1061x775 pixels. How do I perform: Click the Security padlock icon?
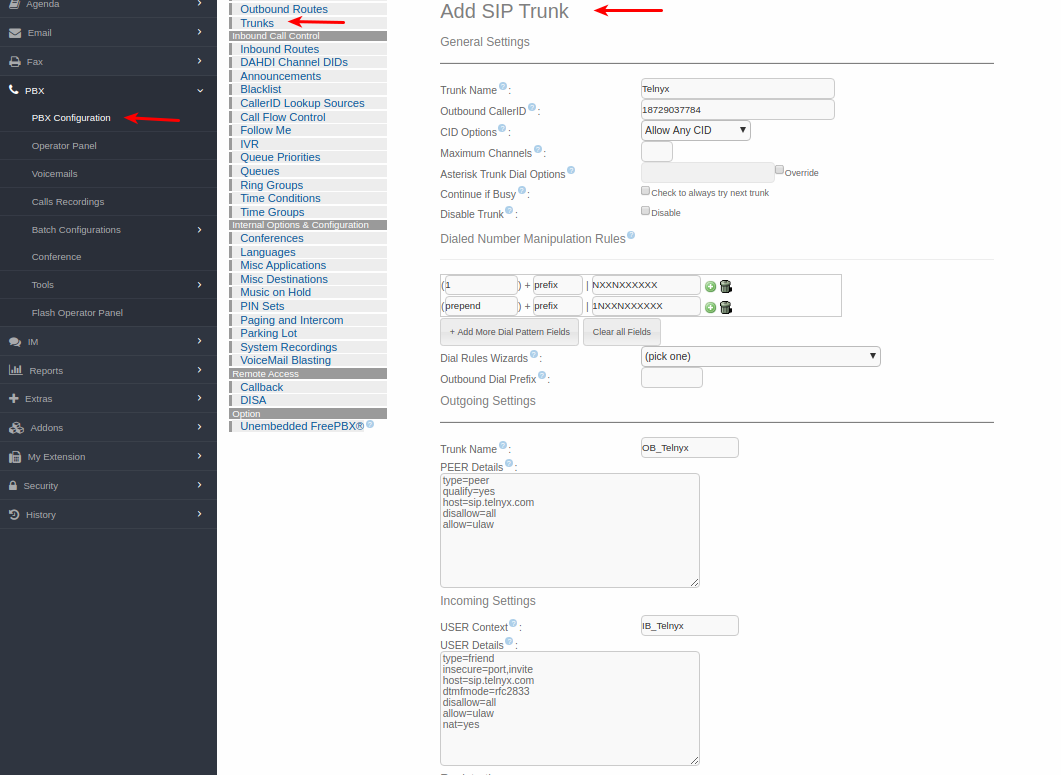[x=13, y=485]
